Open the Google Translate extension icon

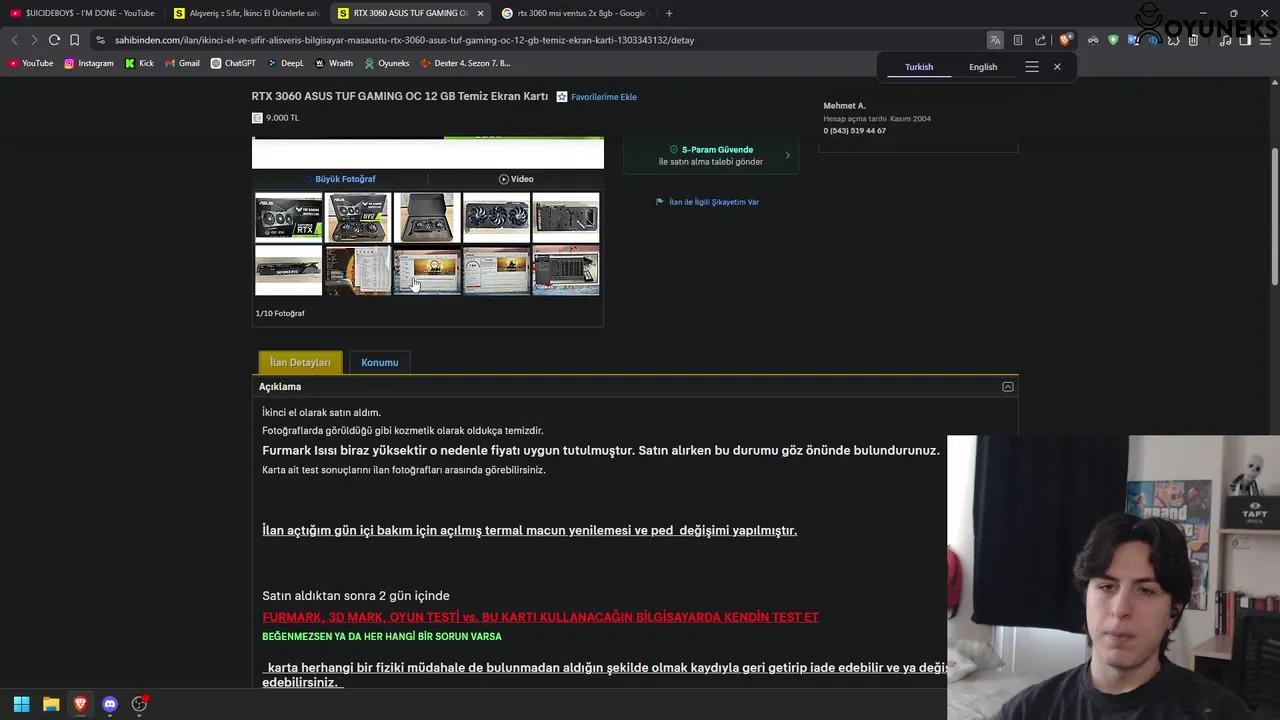pyautogui.click(x=1133, y=40)
